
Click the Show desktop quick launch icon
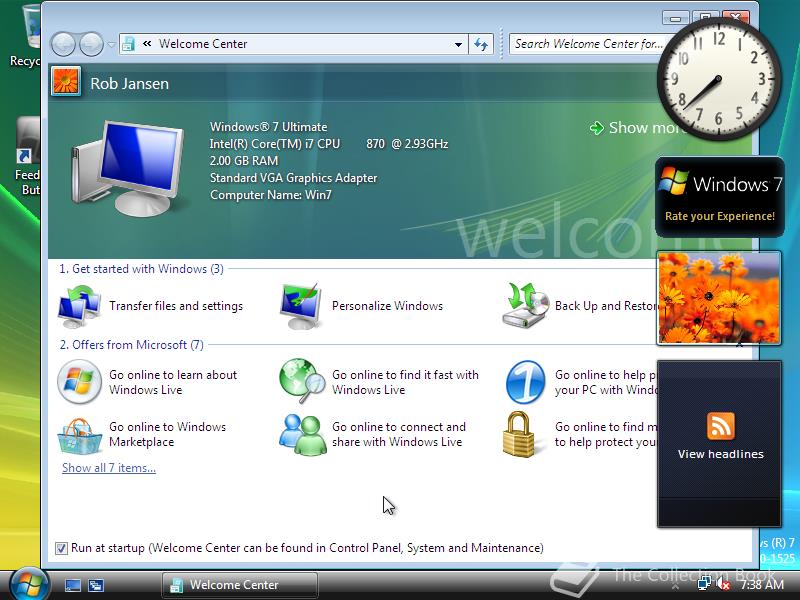[x=72, y=585]
